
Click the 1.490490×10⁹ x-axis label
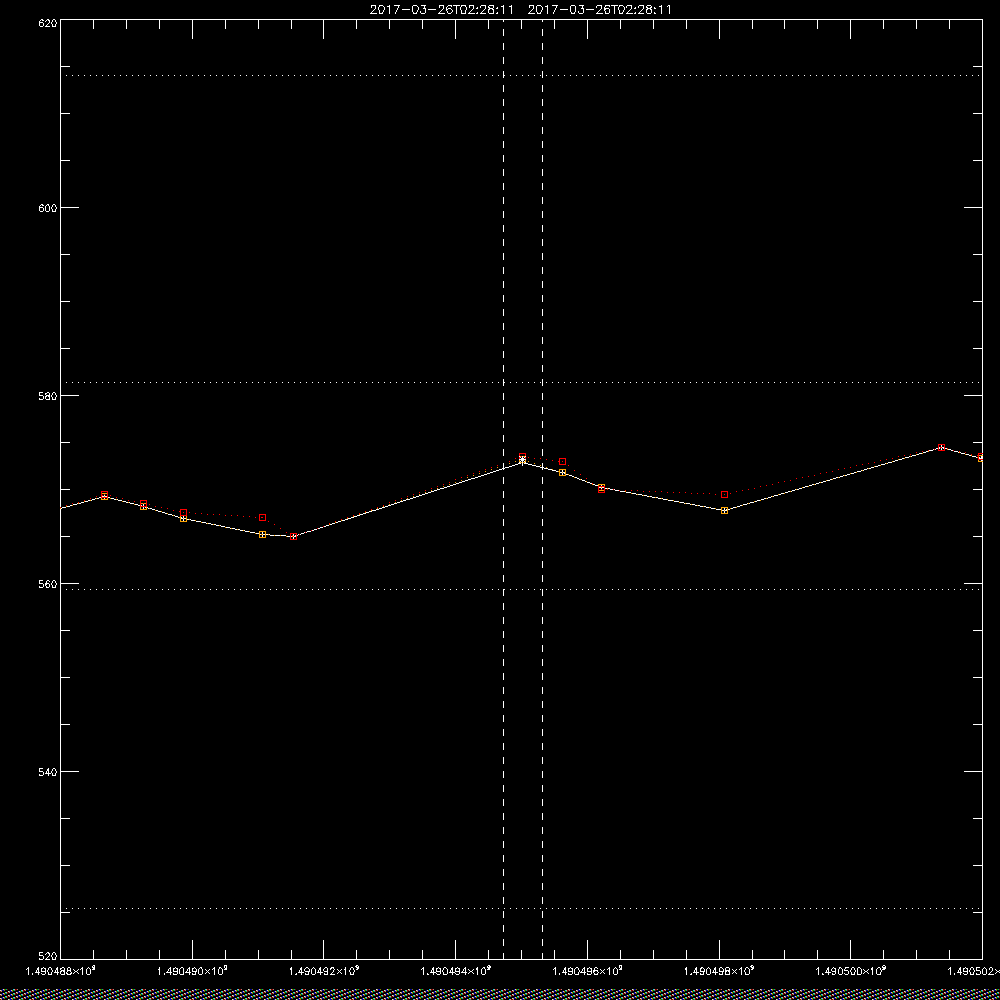(x=192, y=971)
